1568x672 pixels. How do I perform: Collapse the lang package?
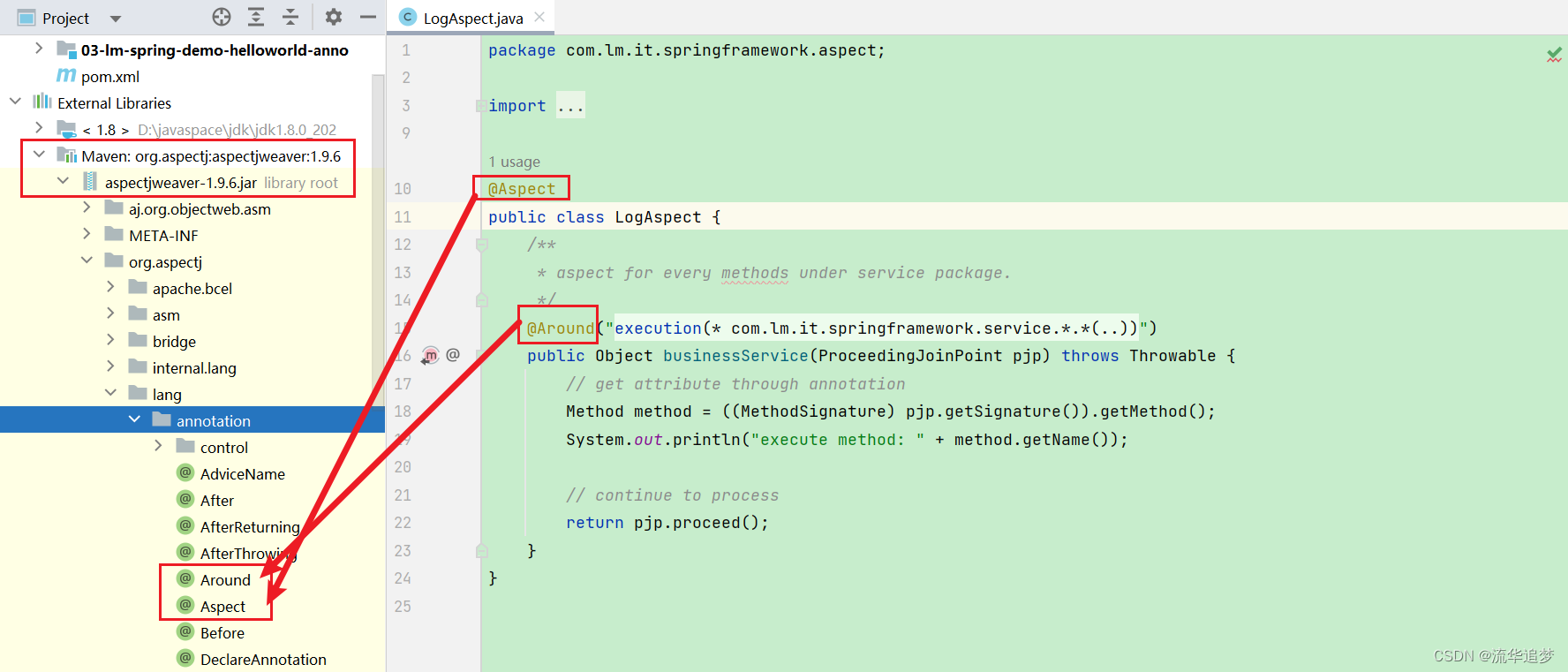click(x=110, y=393)
